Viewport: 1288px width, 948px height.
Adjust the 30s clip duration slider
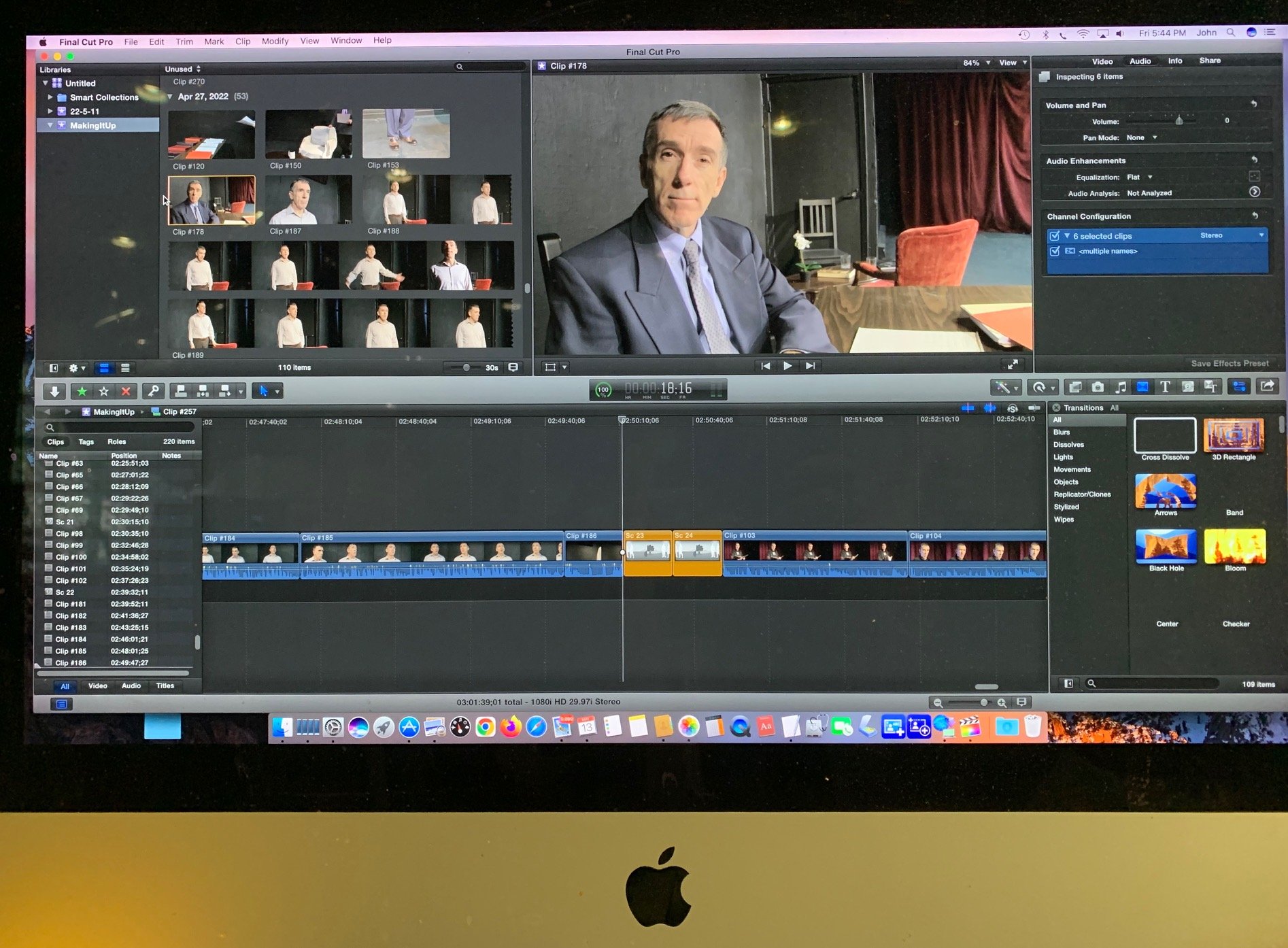[x=467, y=367]
